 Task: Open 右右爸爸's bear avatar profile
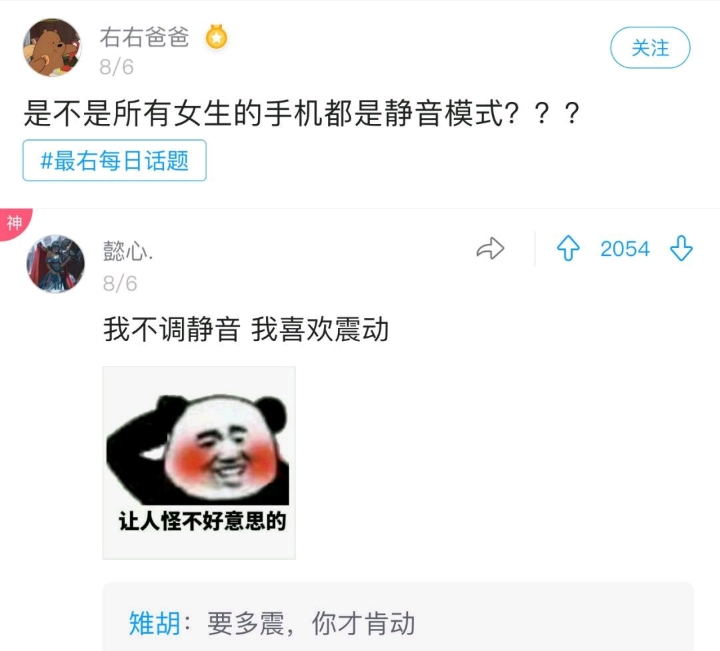click(52, 47)
